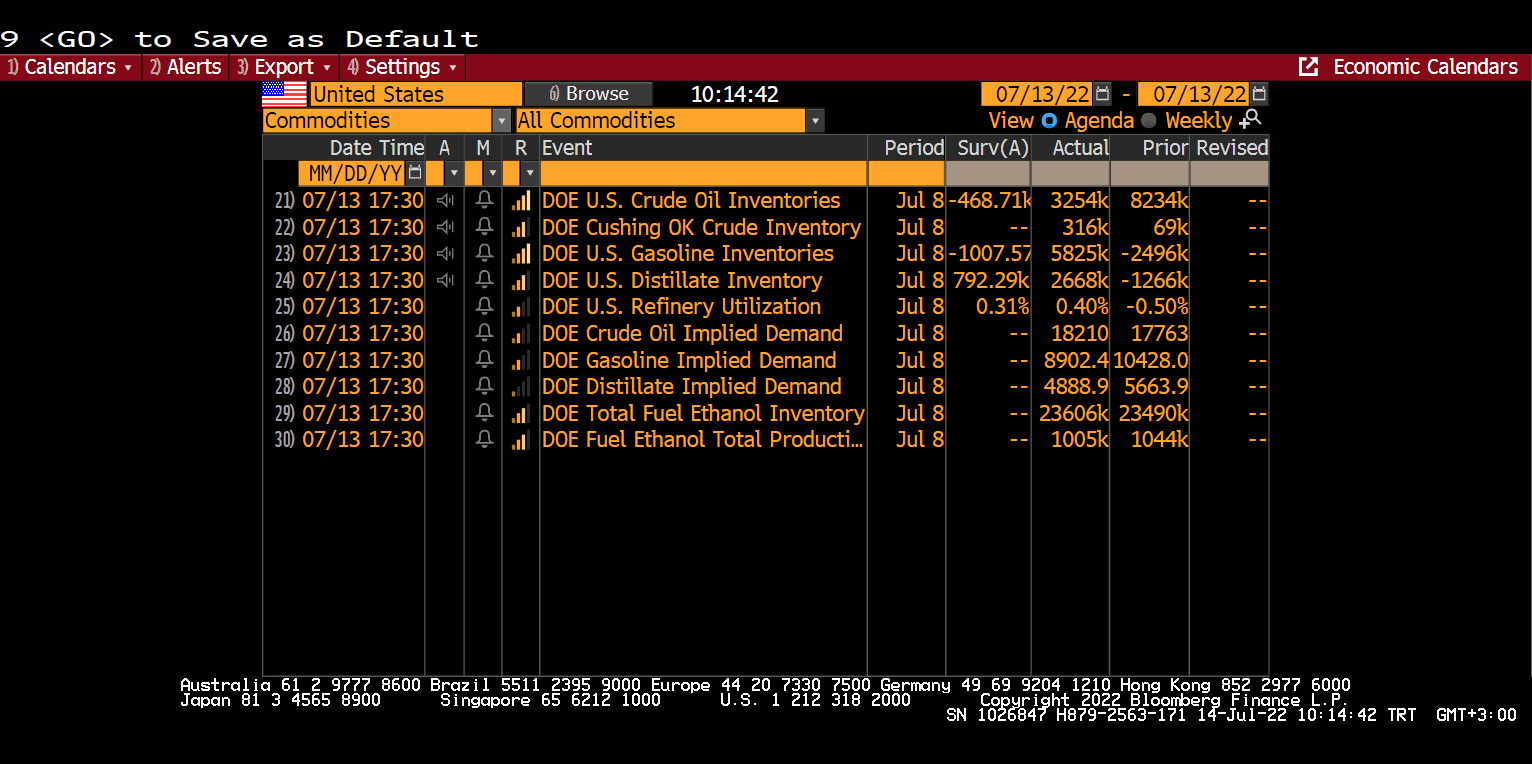Click the Event filter input field
This screenshot has width=1532, height=764.
tap(703, 173)
